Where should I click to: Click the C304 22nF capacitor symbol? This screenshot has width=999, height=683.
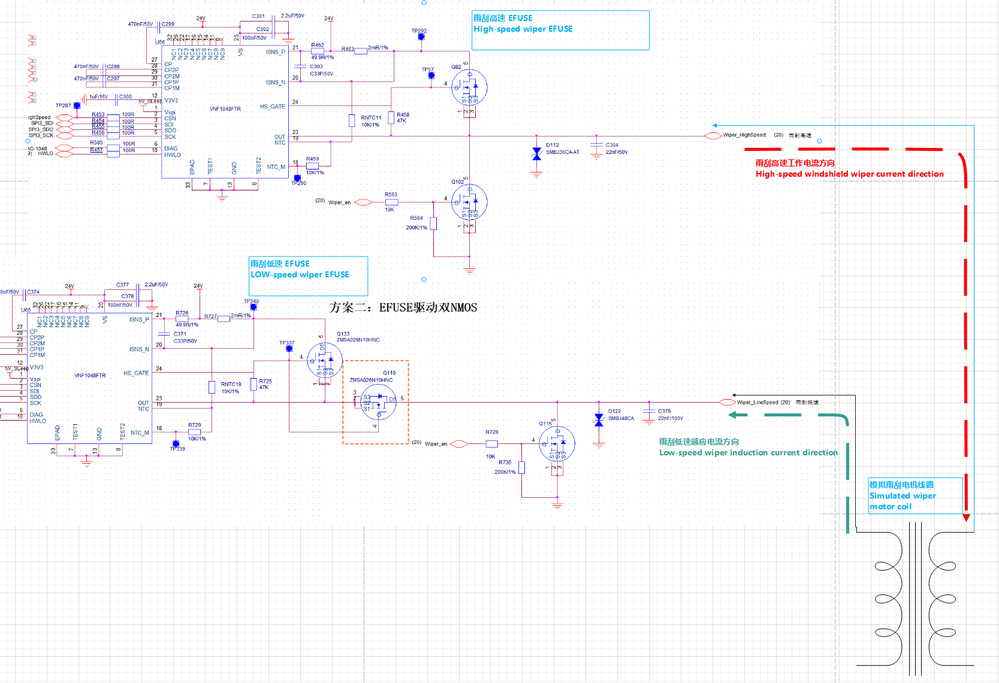pos(596,147)
